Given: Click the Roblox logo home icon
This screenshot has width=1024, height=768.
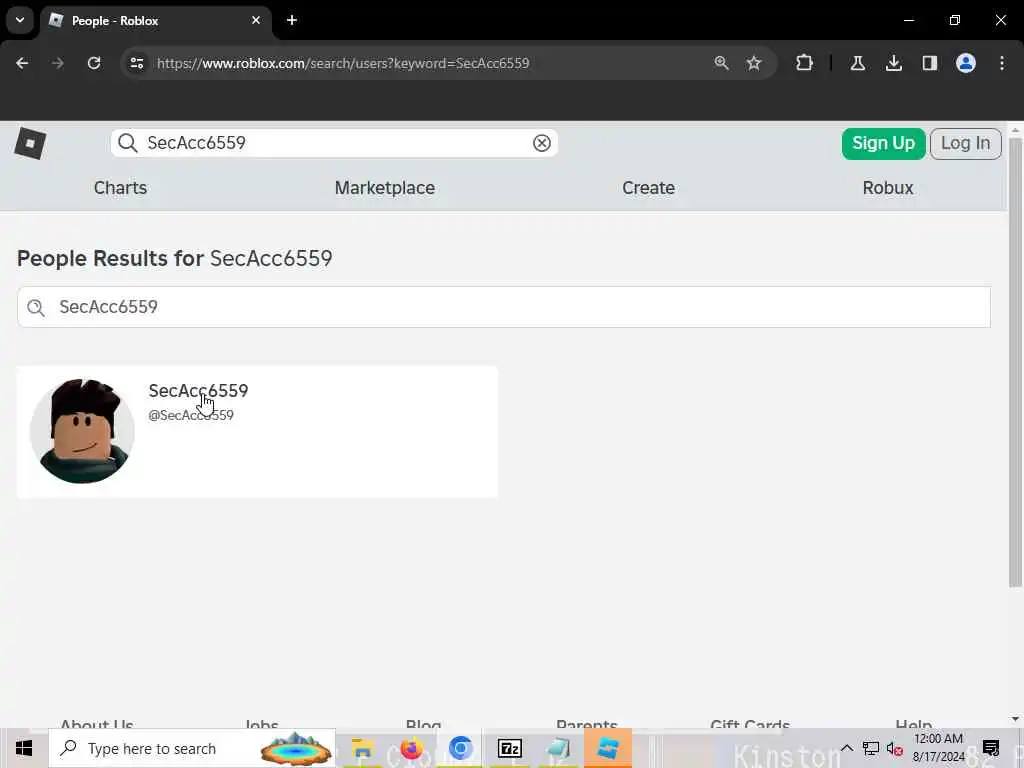Looking at the screenshot, I should (30, 143).
